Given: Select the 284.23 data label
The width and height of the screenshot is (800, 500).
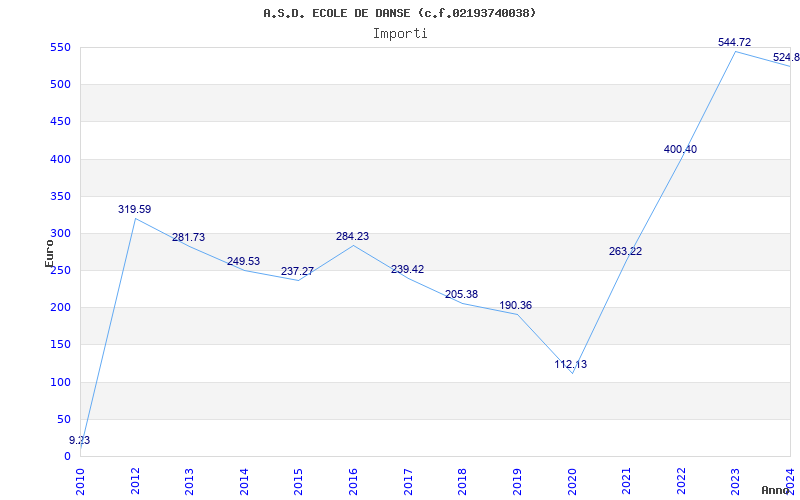Looking at the screenshot, I should tap(353, 236).
